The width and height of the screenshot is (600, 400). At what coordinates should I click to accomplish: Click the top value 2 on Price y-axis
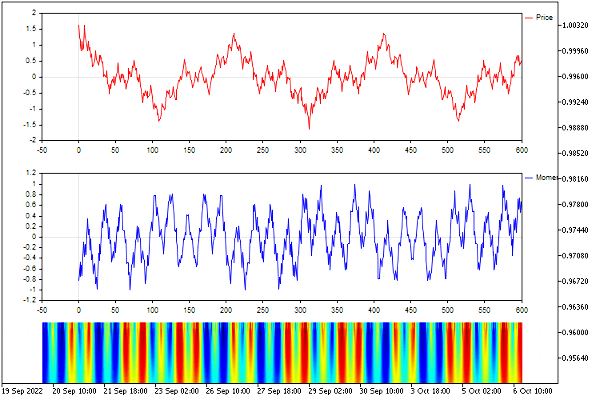click(35, 14)
